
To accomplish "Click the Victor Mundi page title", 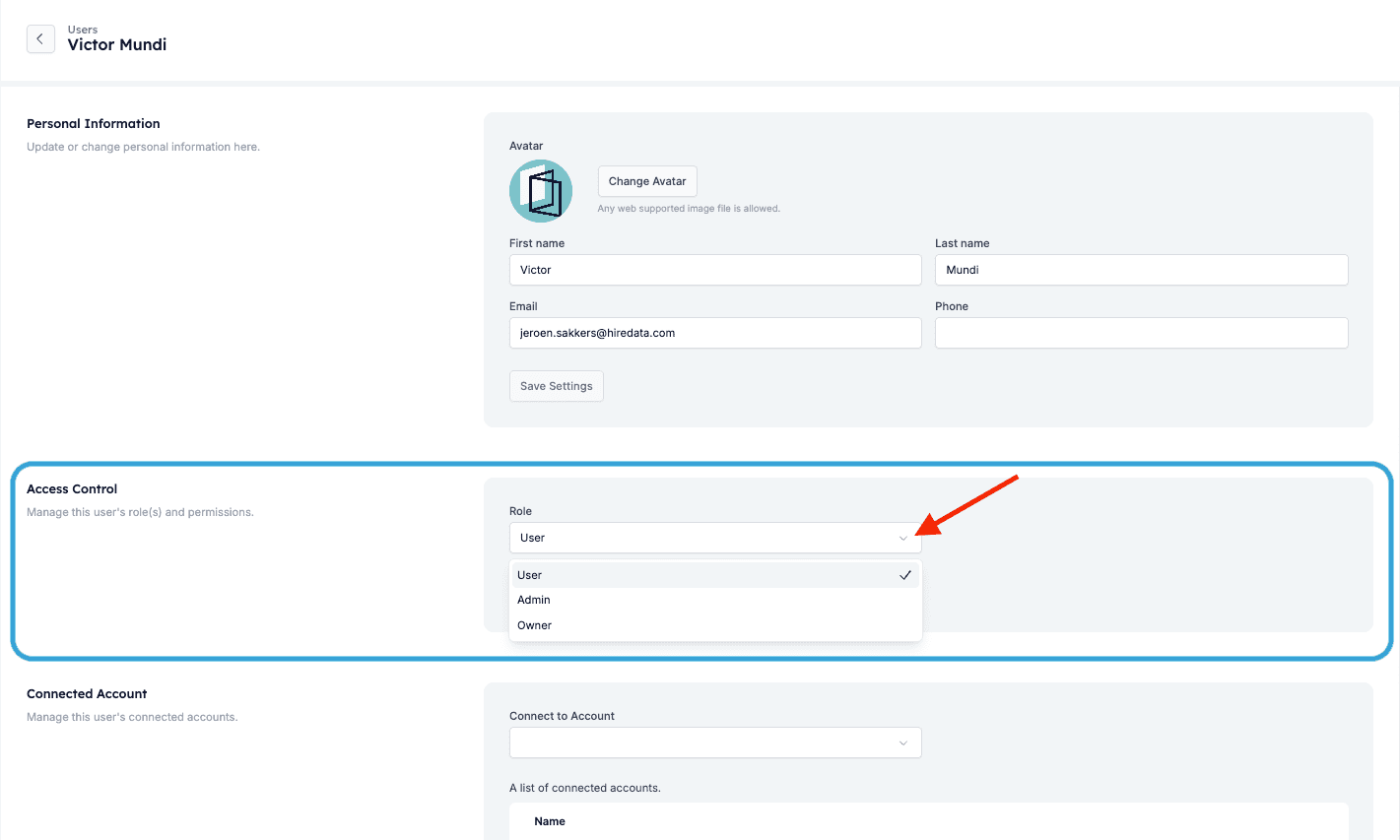I will coord(117,44).
